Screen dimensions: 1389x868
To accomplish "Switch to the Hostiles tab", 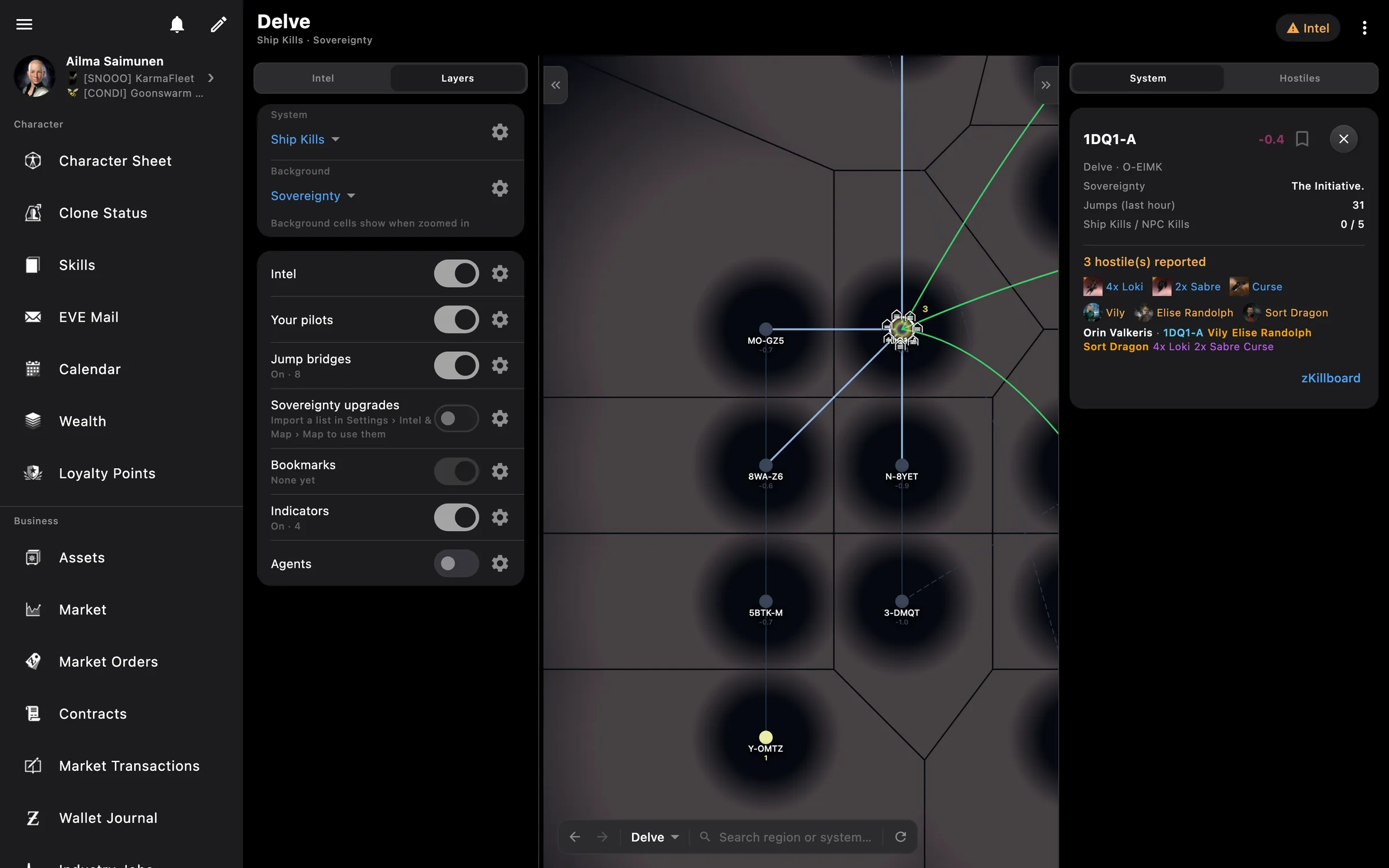I will [1299, 78].
